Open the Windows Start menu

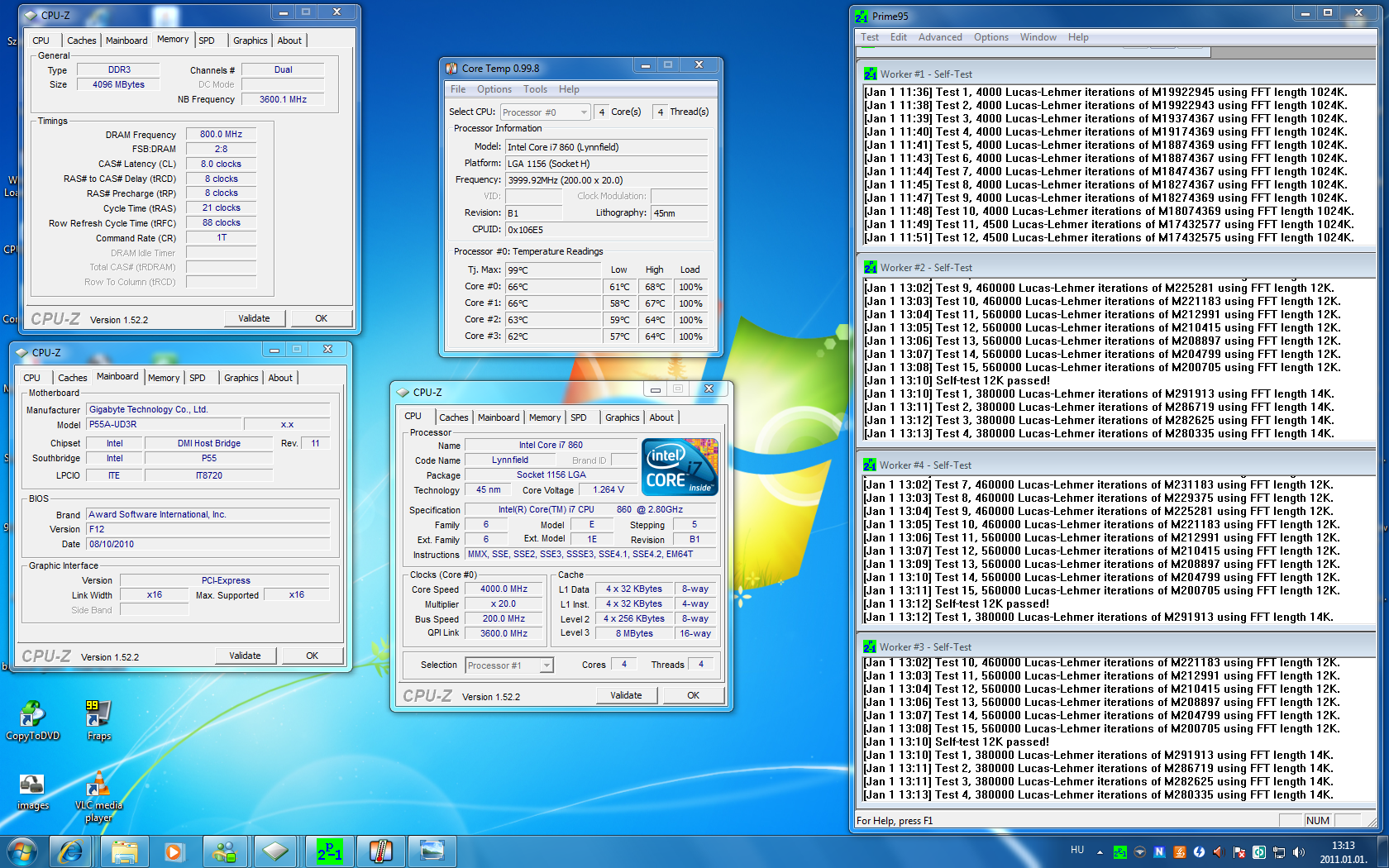pos(22,851)
